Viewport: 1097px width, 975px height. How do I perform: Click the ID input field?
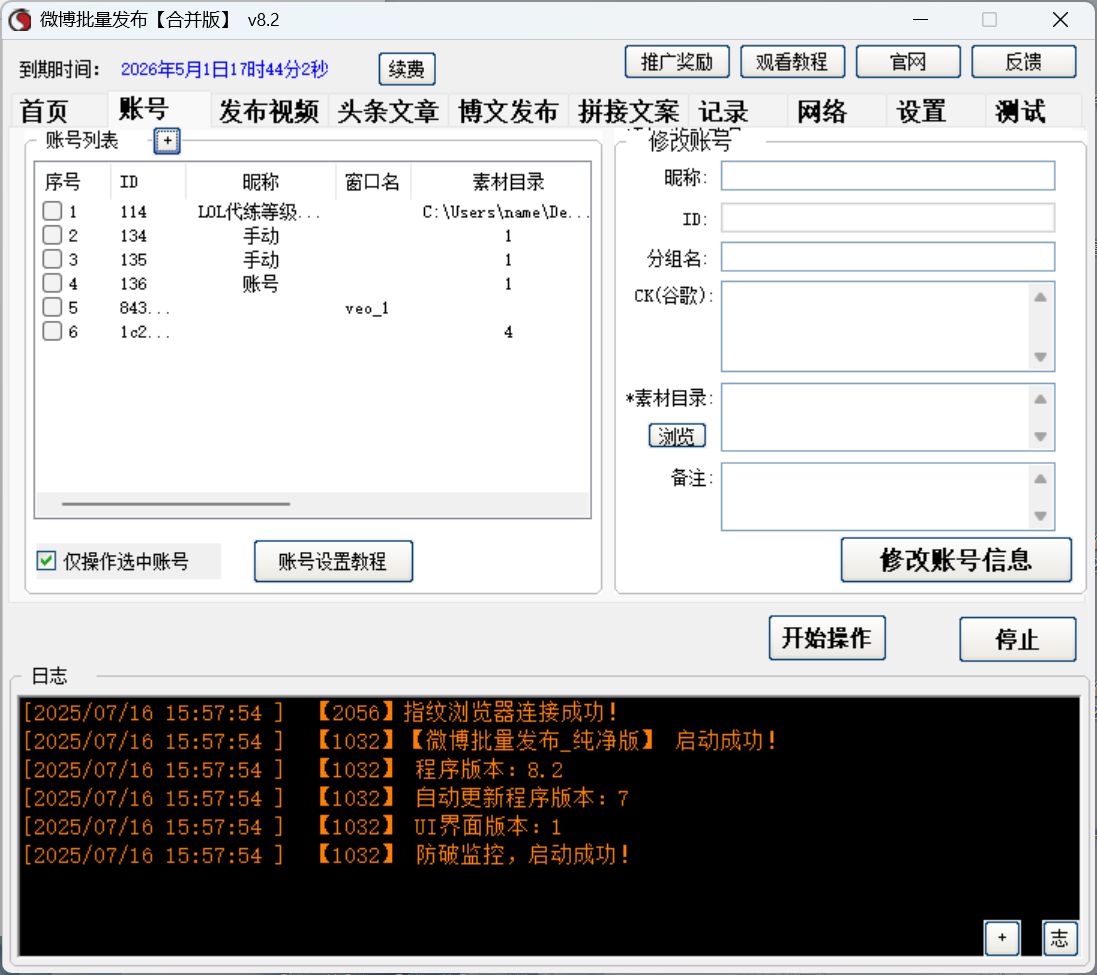888,218
